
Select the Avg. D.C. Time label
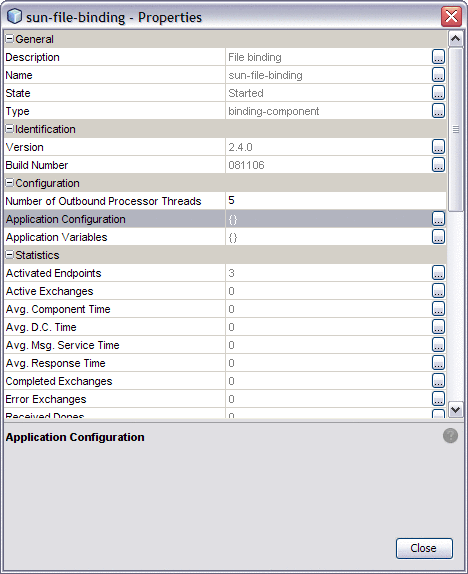tap(41, 327)
